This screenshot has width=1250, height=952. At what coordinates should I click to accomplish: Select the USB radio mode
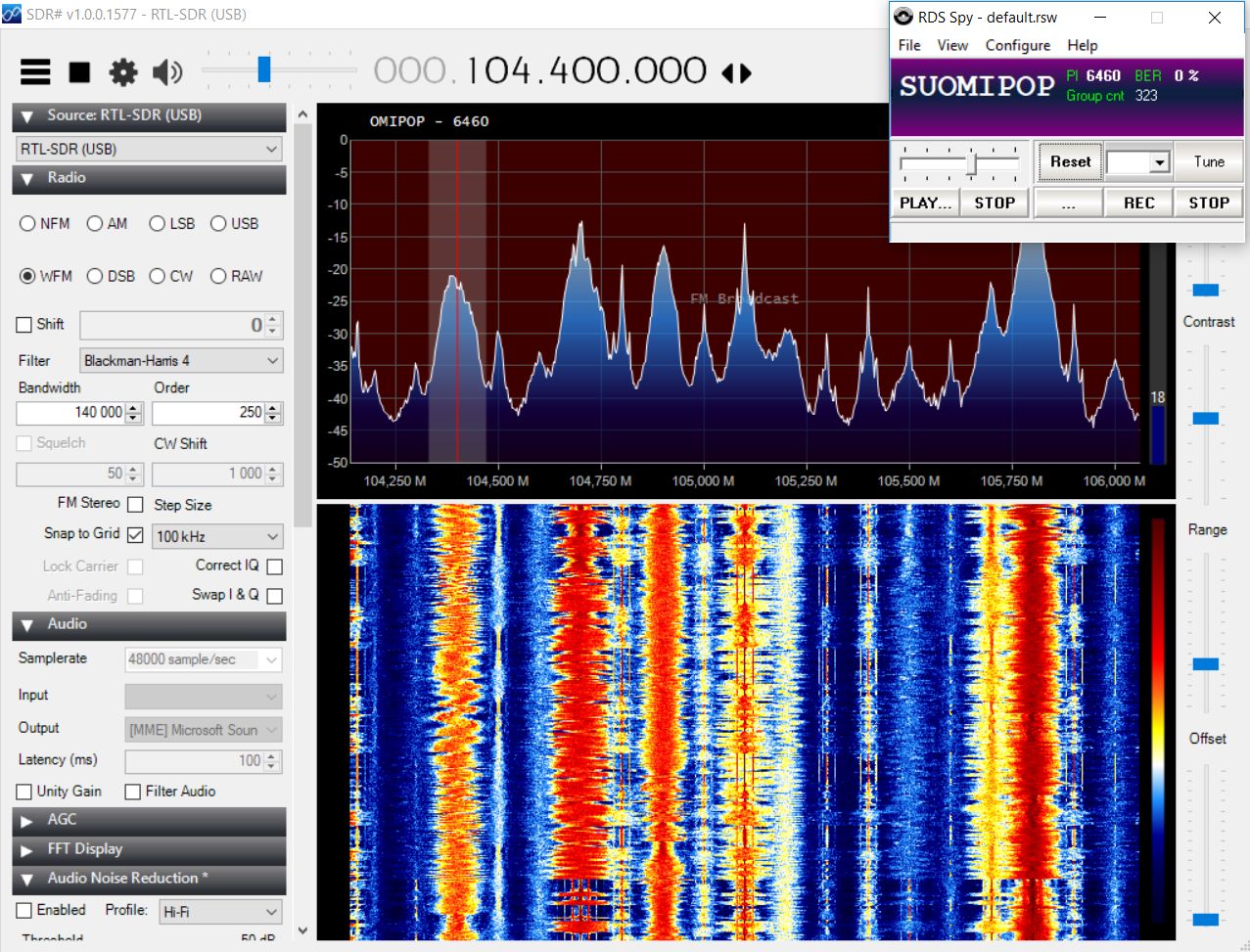pos(218,224)
